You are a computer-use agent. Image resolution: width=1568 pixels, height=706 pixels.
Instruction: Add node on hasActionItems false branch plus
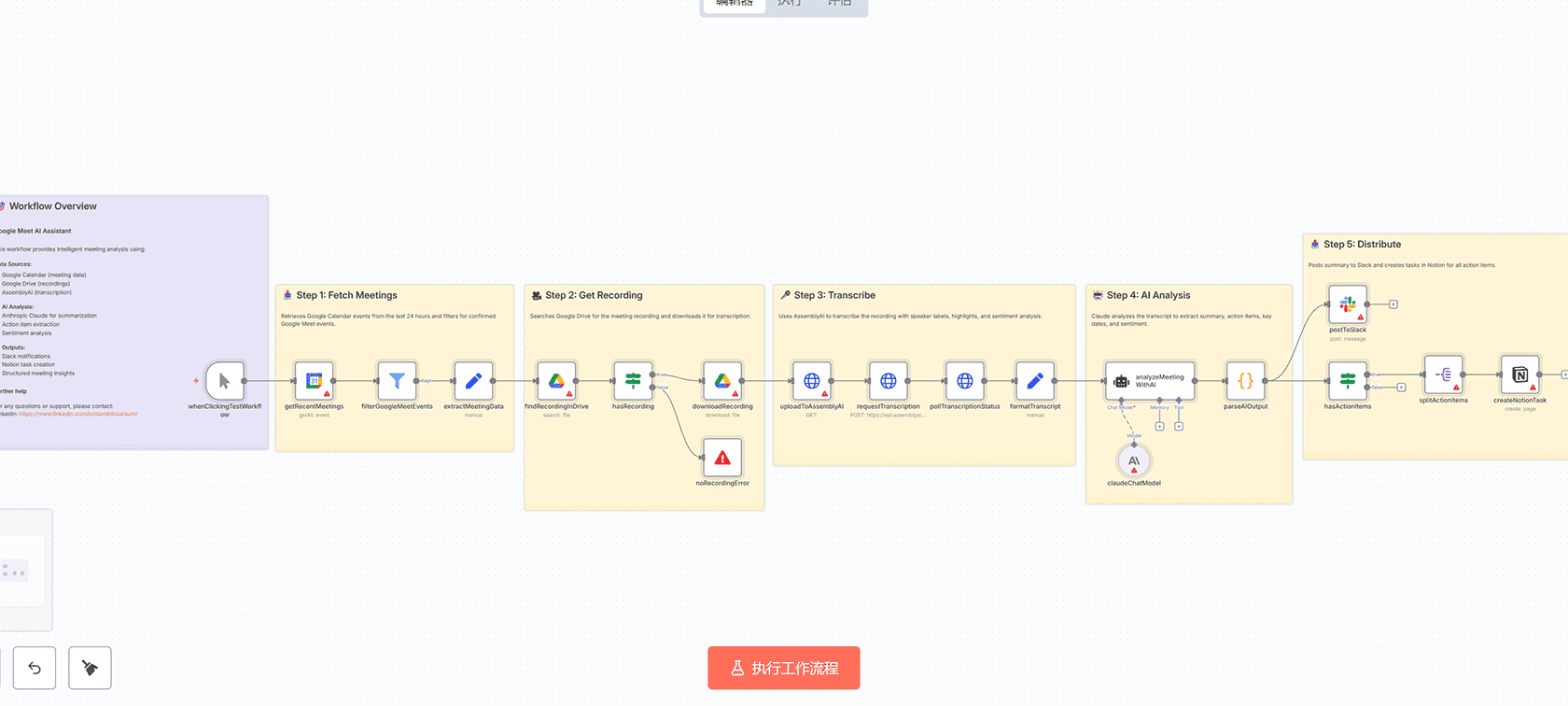pos(1401,388)
